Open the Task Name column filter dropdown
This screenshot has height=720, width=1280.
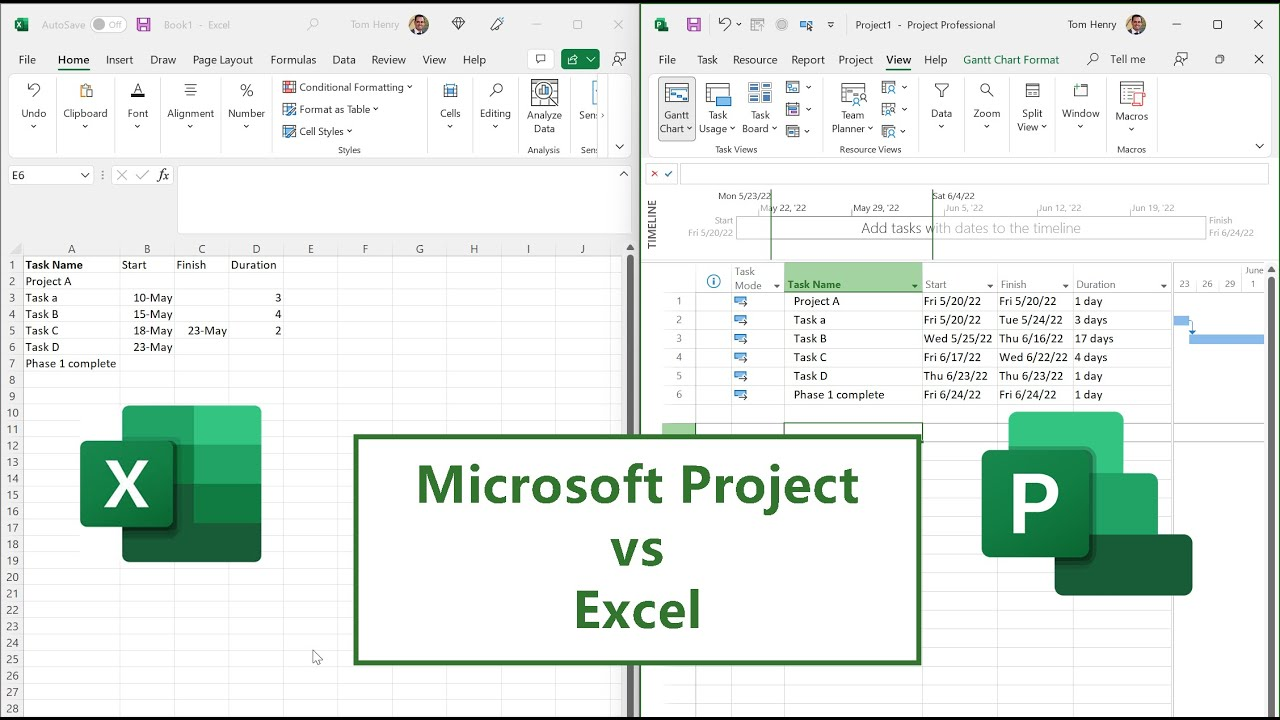(x=913, y=284)
